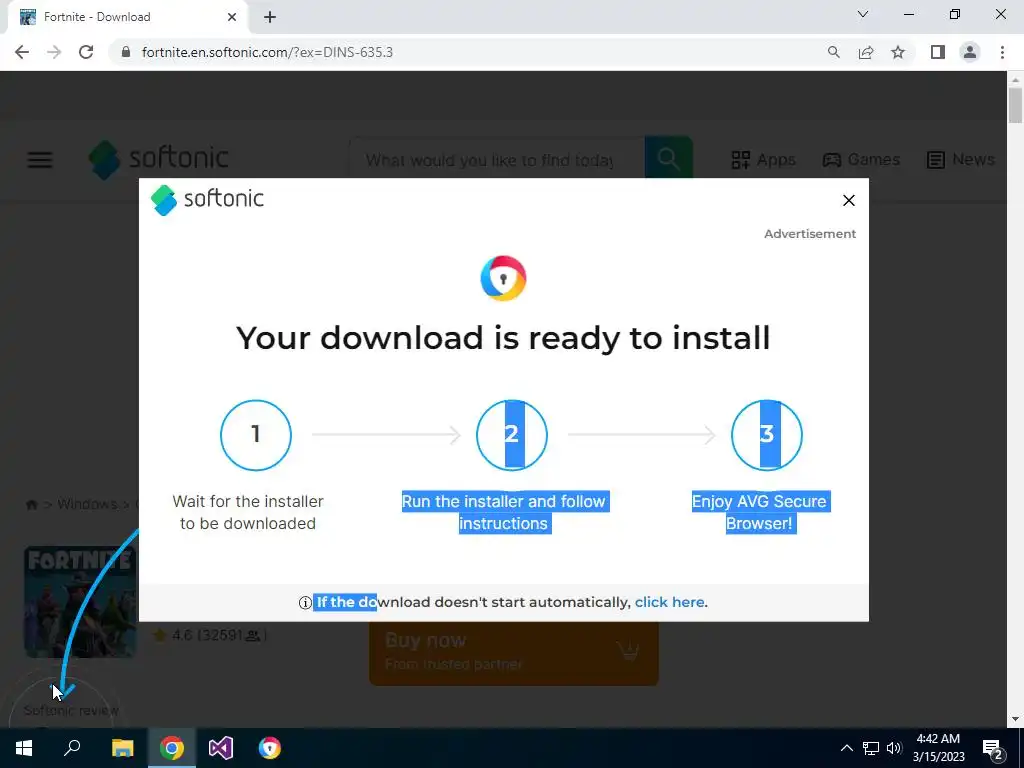This screenshot has width=1024, height=768.
Task: Click the step 1 circle
Action: pos(256,435)
